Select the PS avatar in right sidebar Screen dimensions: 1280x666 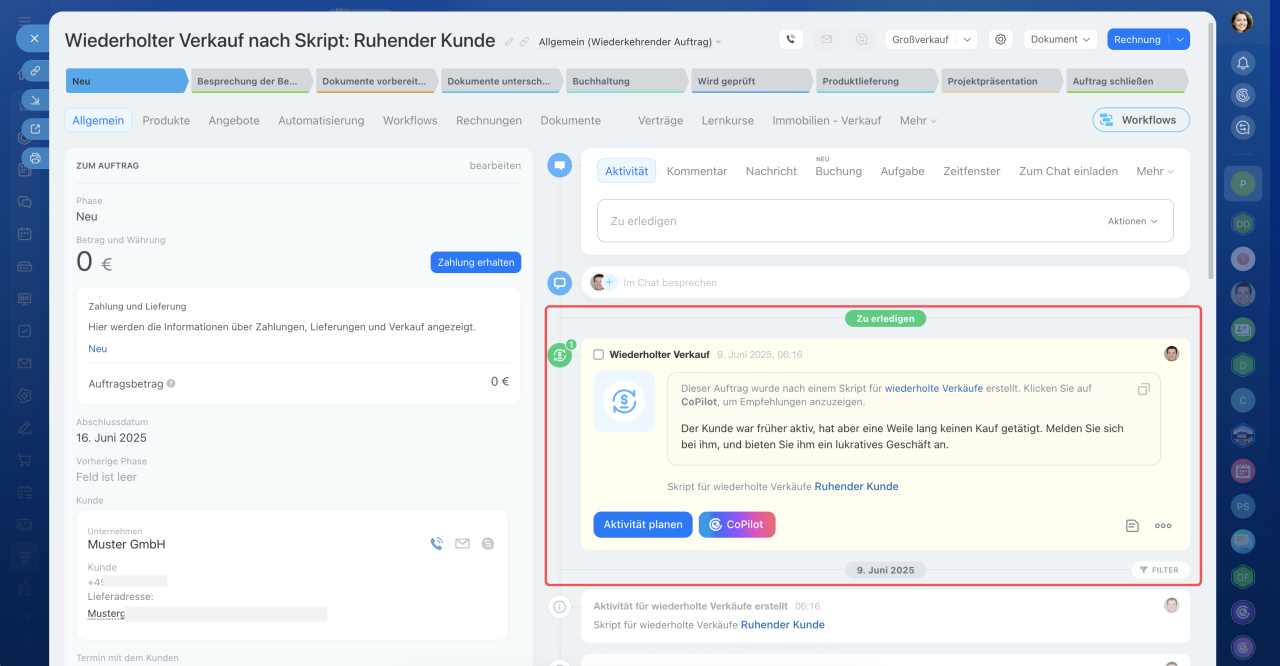pyautogui.click(x=1243, y=506)
